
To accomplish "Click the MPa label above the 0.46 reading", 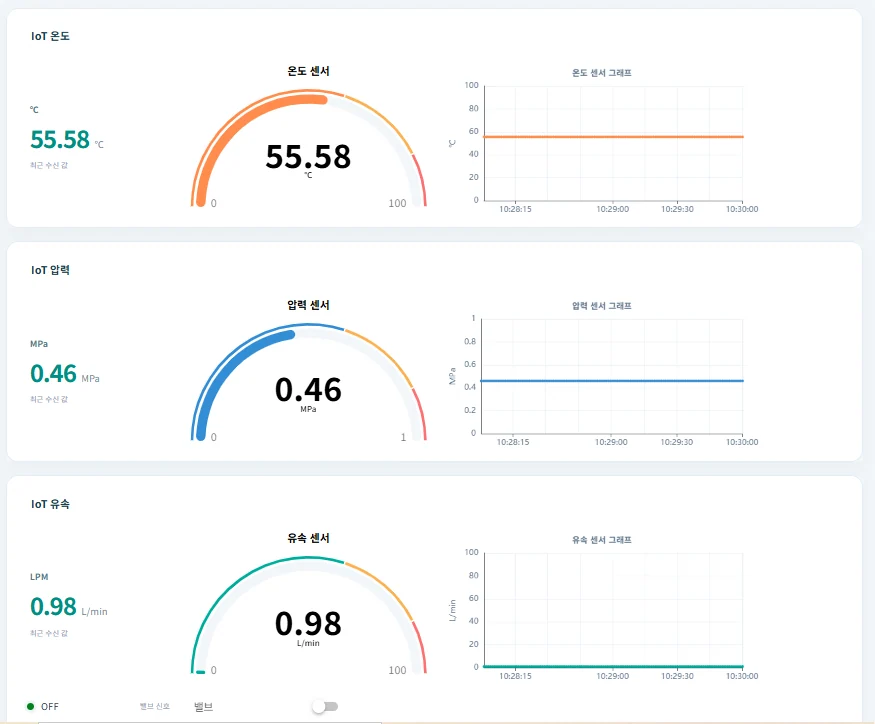I will point(39,344).
